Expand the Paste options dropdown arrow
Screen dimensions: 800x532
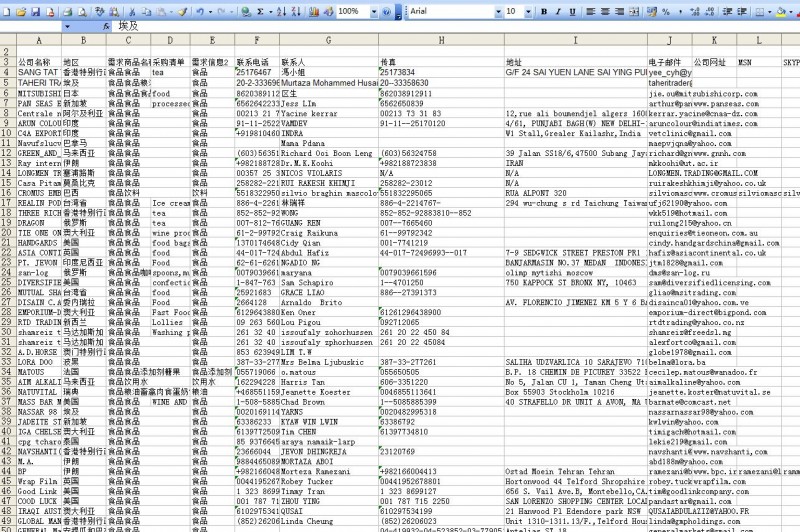coord(171,12)
